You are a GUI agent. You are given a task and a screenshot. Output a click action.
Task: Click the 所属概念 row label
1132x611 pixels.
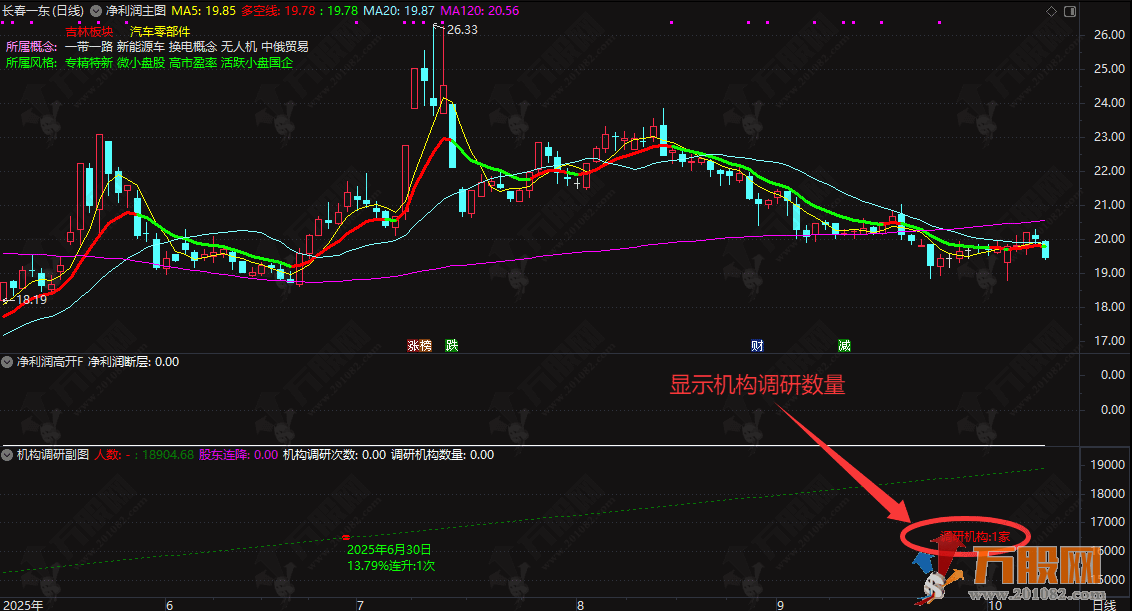click(31, 46)
